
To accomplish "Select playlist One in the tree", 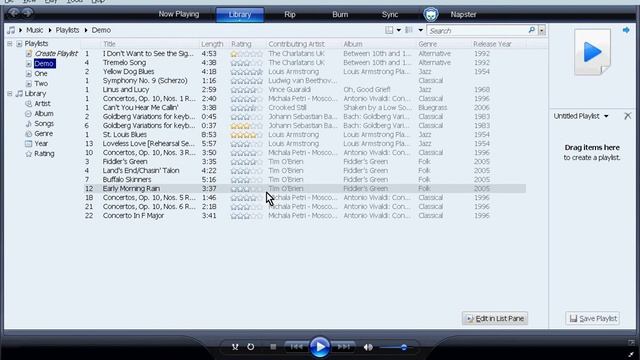I will point(40,73).
